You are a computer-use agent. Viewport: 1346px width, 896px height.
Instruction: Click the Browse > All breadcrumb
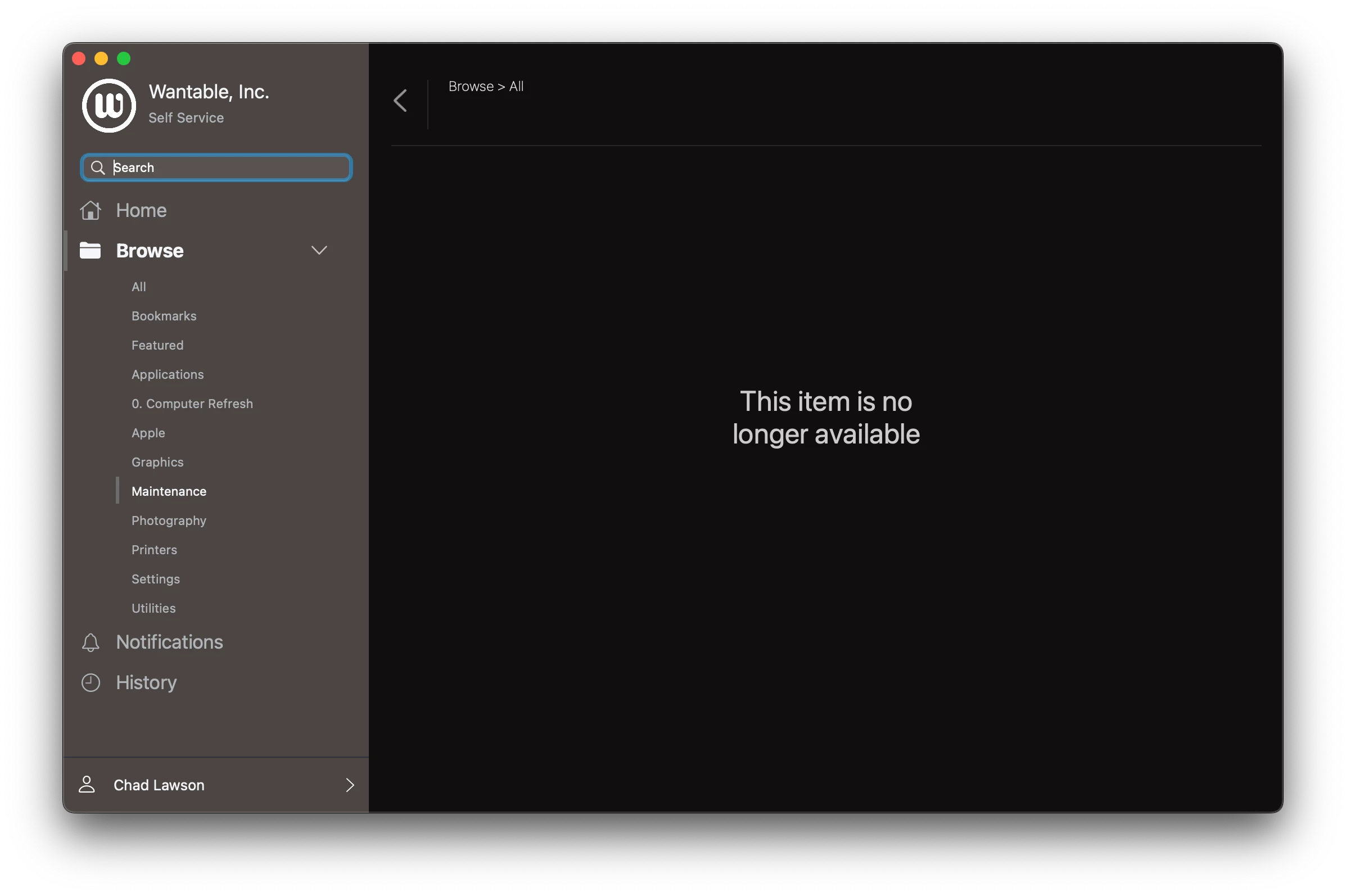coord(486,87)
